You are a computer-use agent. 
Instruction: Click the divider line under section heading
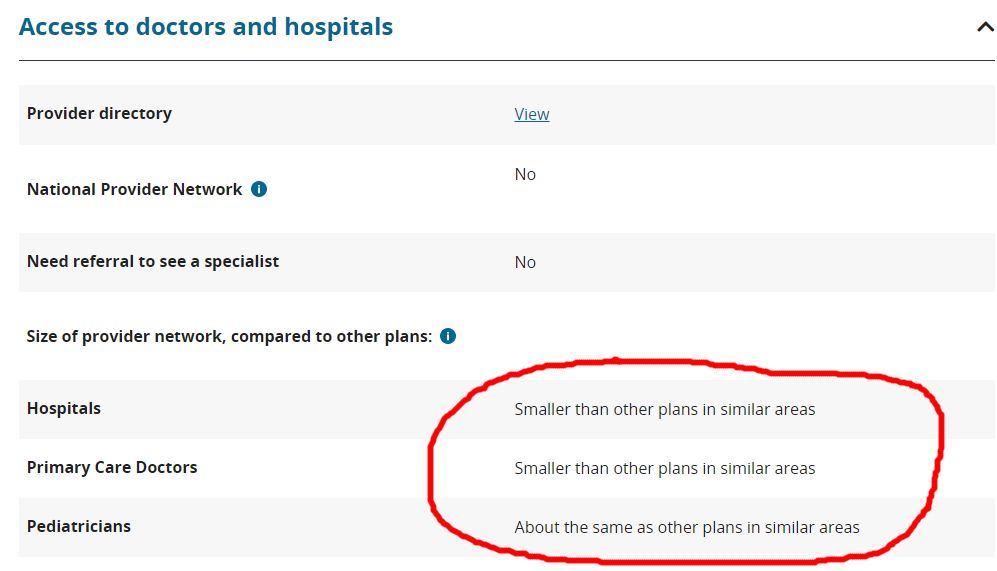pyautogui.click(x=507, y=60)
